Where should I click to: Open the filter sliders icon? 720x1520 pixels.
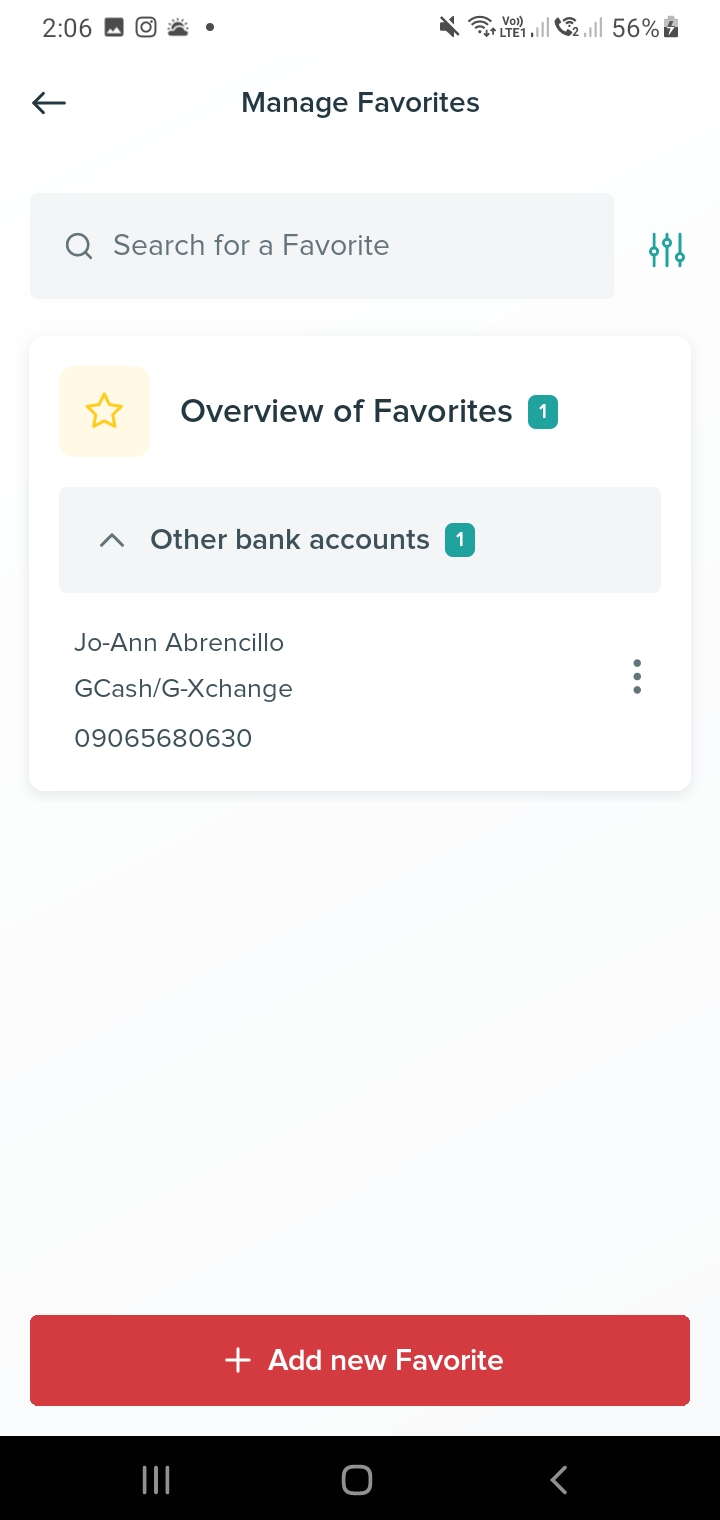pyautogui.click(x=666, y=249)
